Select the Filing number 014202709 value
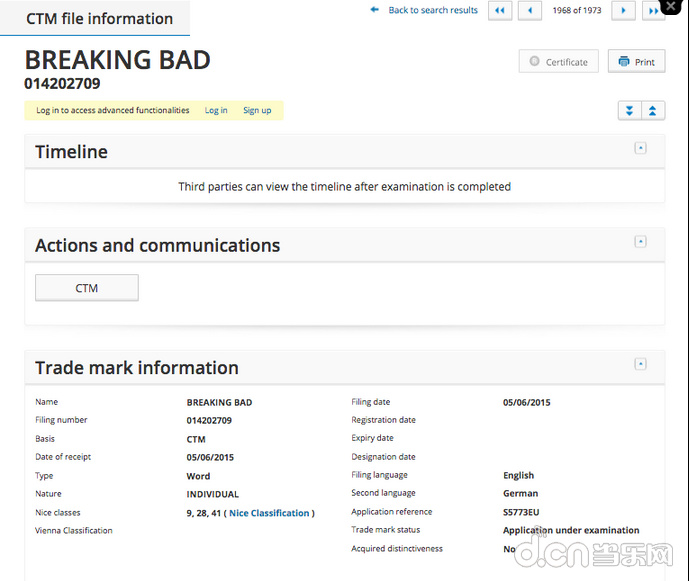Screen dimensions: 689x581 click(x=209, y=420)
